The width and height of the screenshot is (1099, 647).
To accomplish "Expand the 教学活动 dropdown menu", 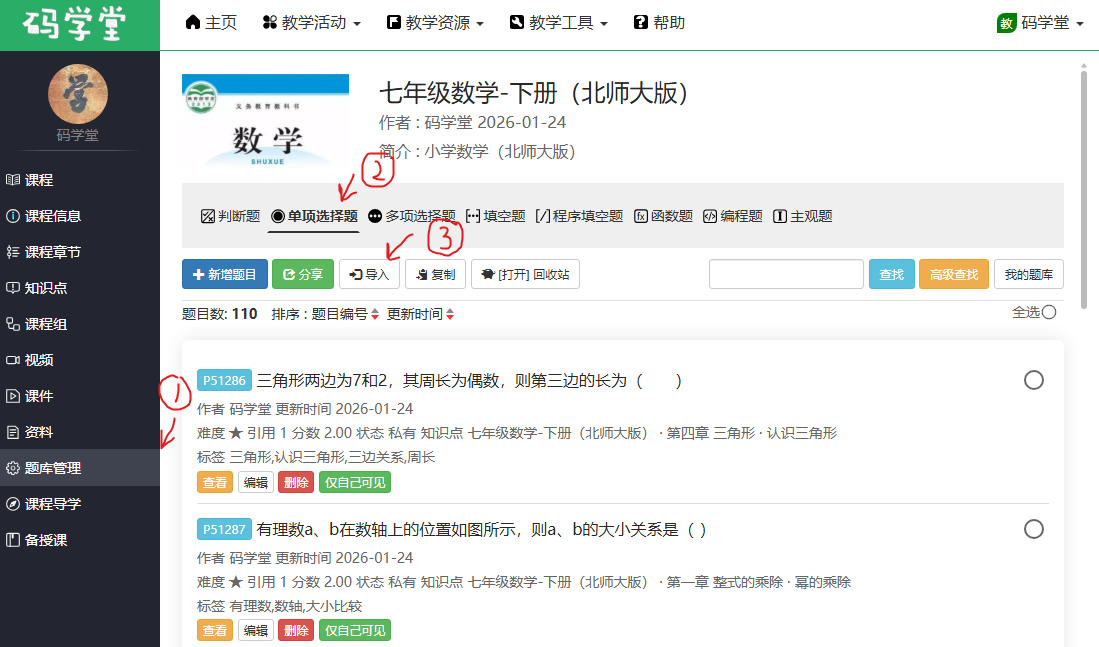I will pos(311,23).
